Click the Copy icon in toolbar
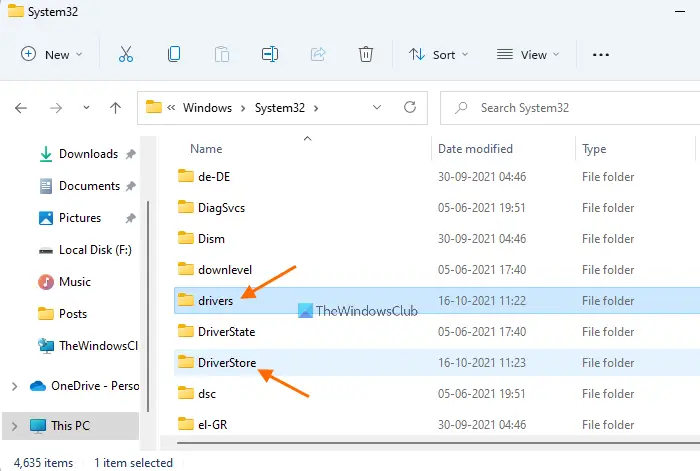Screen dimensions: 700x471 174,54
